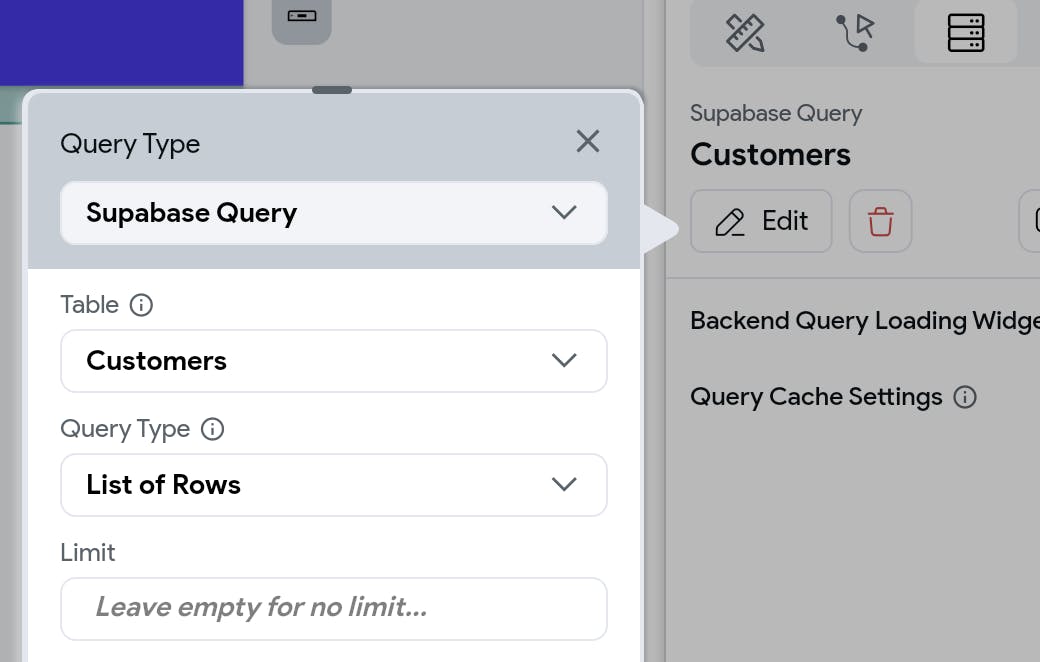Click the Backend Query Loading Widget label
The width and height of the screenshot is (1040, 662).
(865, 321)
